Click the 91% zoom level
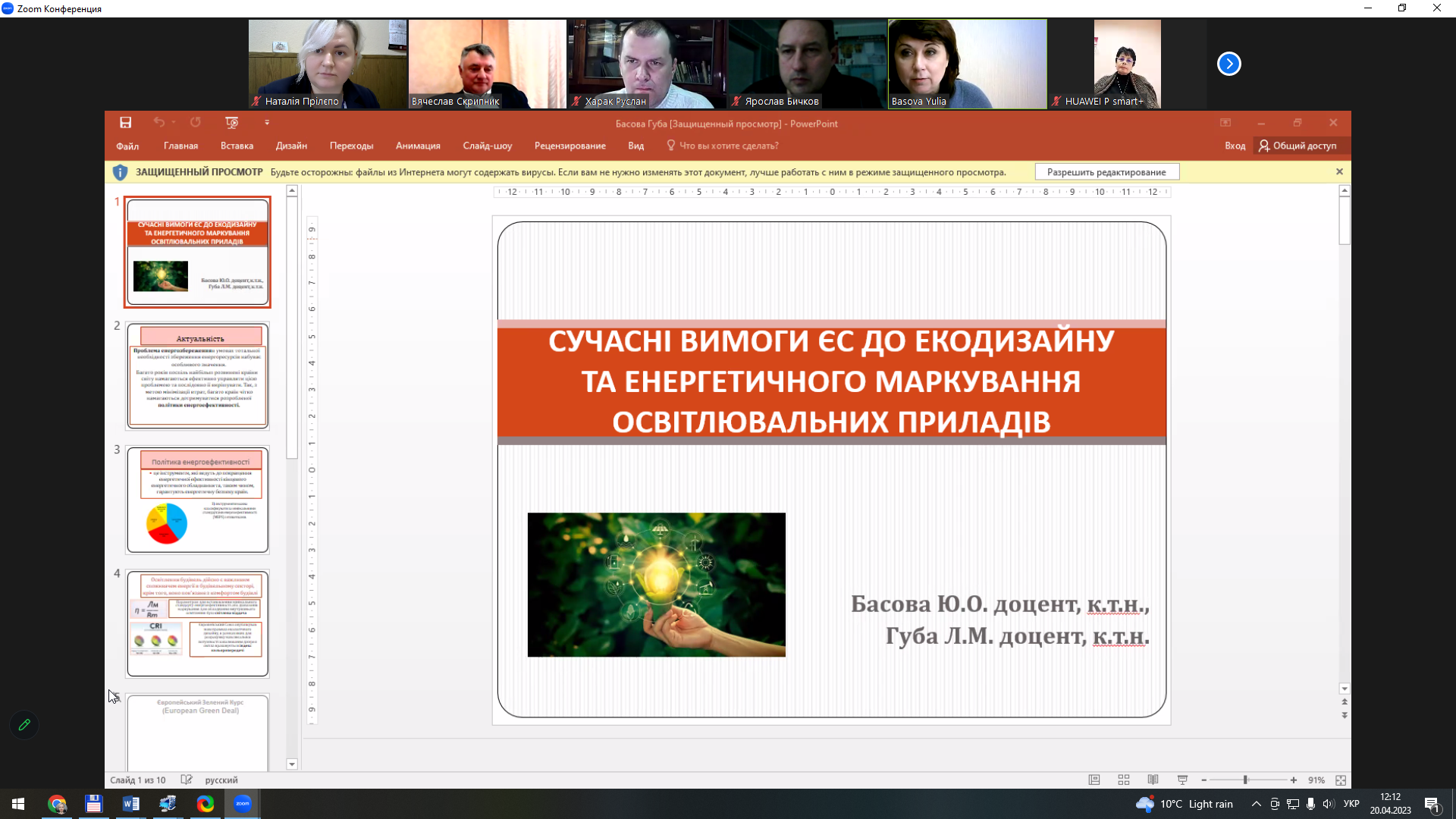1456x819 pixels. (1316, 780)
